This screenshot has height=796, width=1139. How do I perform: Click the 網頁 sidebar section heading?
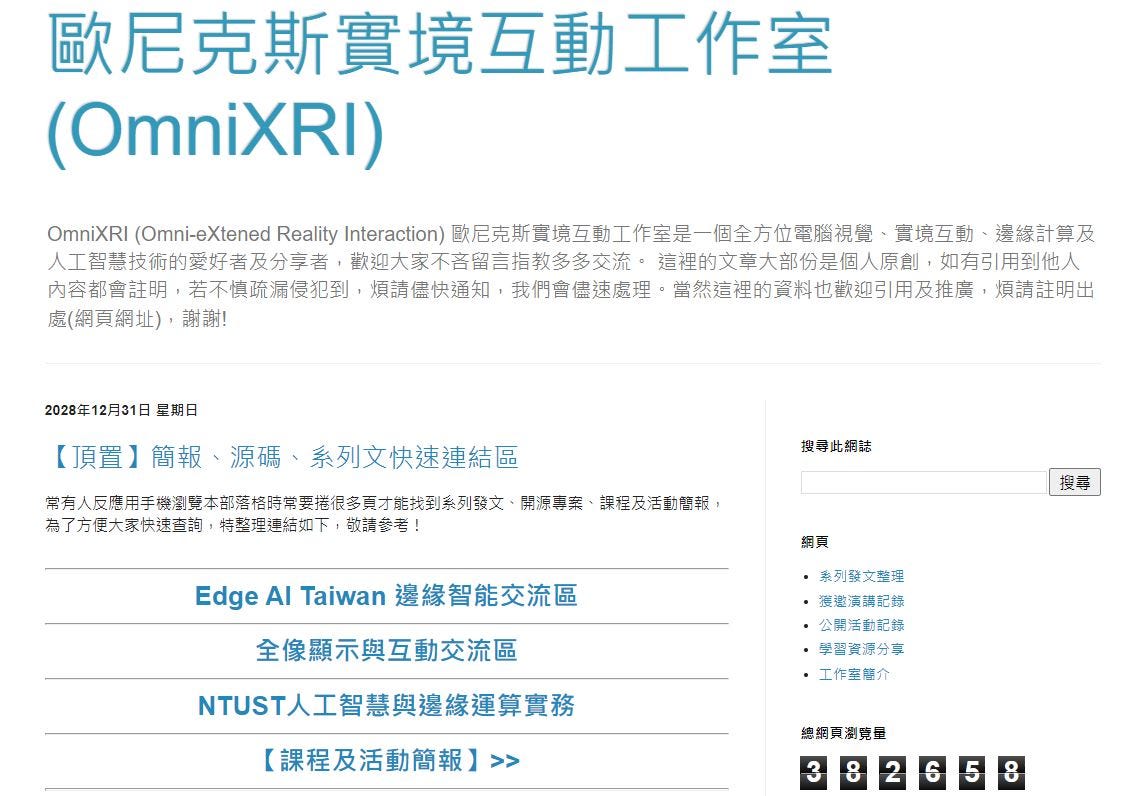[812, 542]
